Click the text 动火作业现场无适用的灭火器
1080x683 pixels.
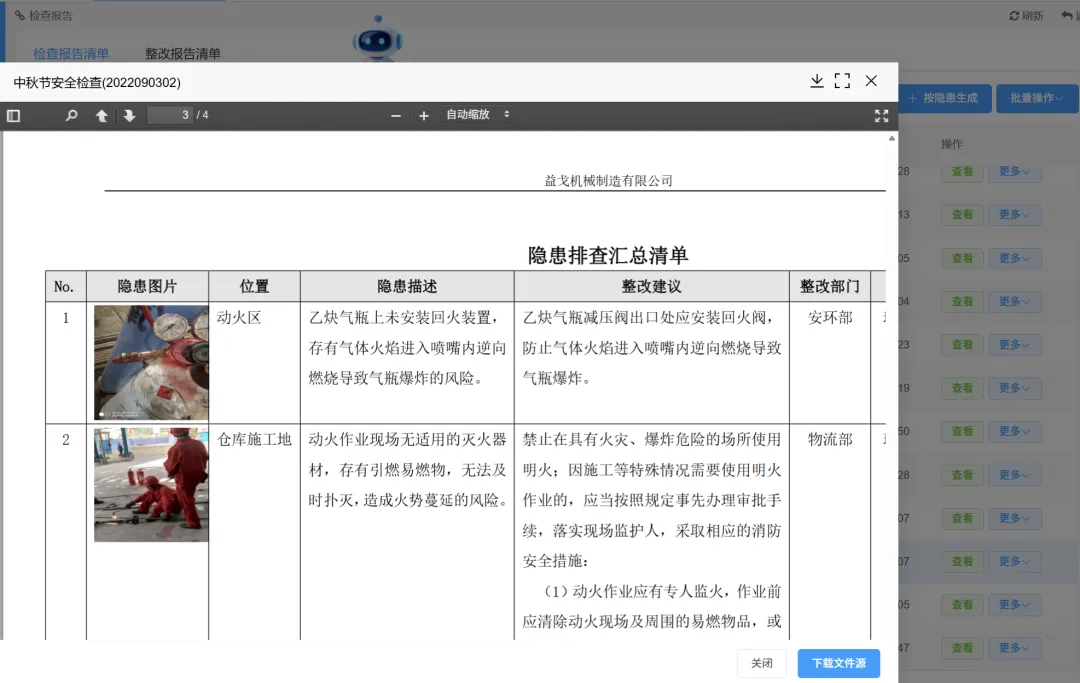click(x=407, y=439)
